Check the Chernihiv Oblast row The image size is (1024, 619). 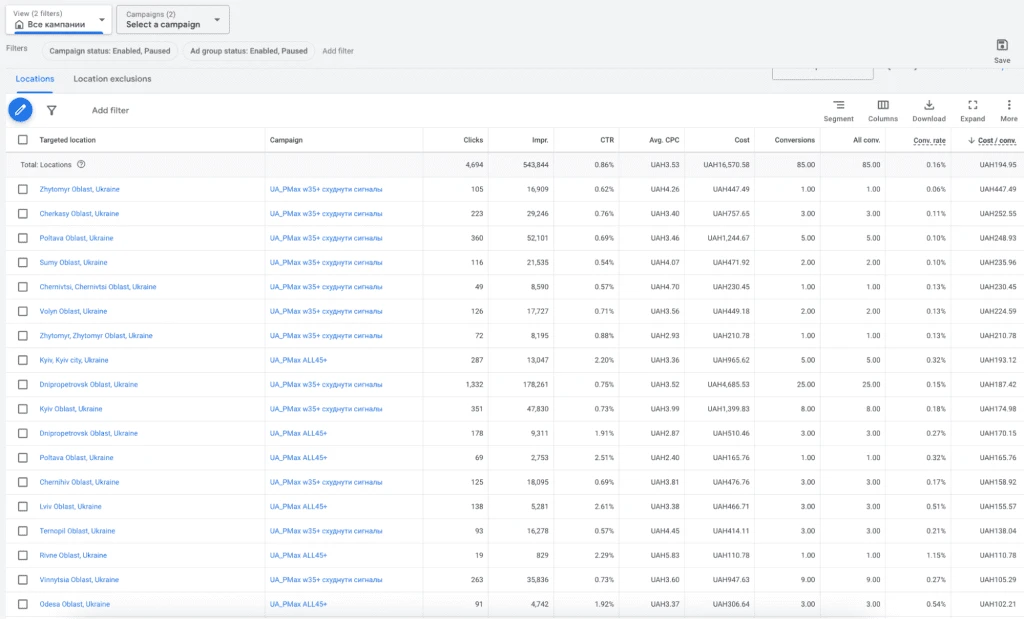tap(23, 482)
